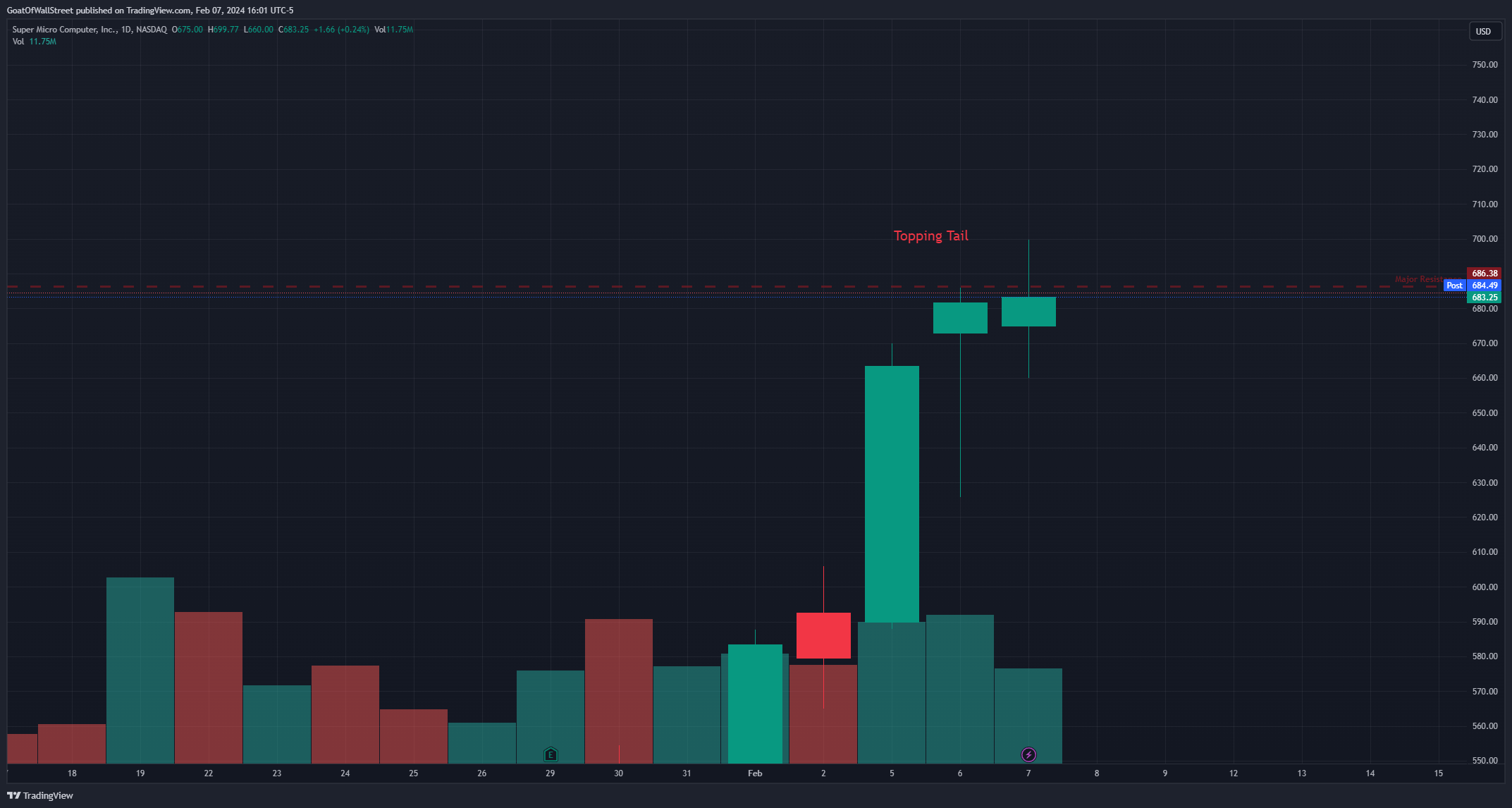Click the '19' date axis label
The image size is (1512, 808).
[x=140, y=773]
